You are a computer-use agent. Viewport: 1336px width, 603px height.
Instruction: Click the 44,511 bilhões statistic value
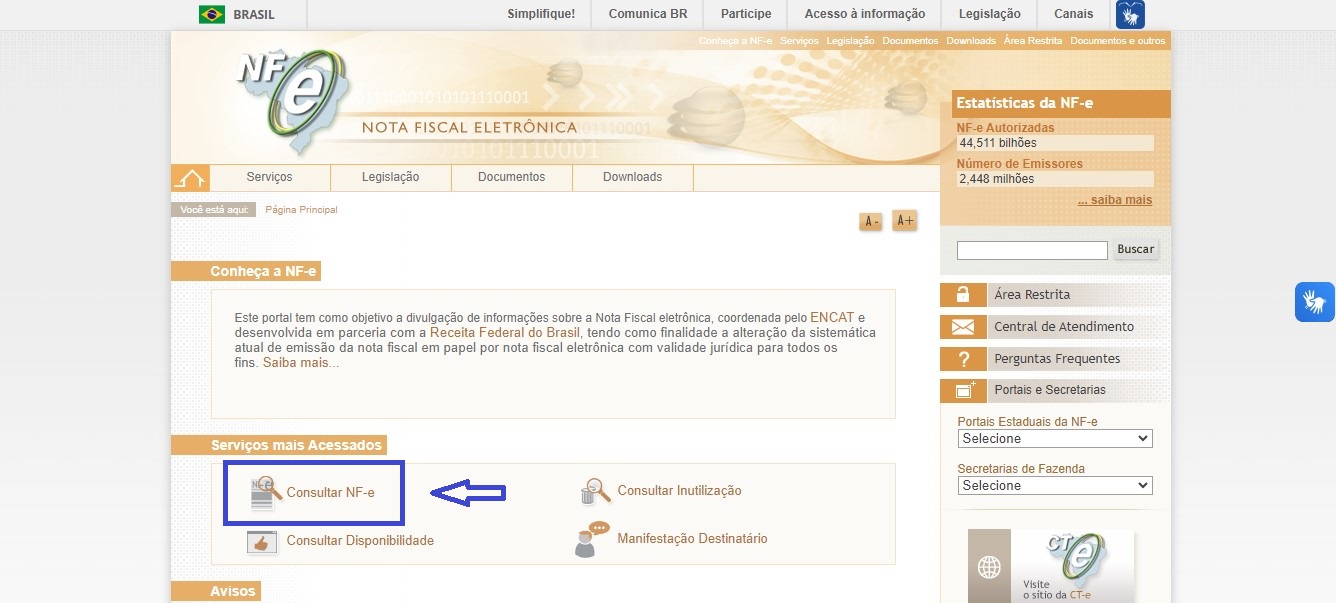tap(997, 143)
